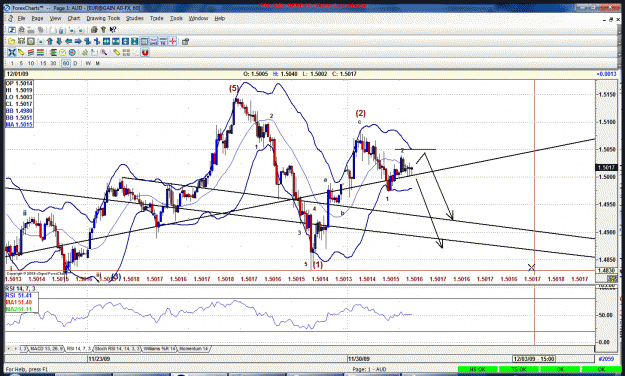Click the TS OK status indicator

click(x=519, y=369)
